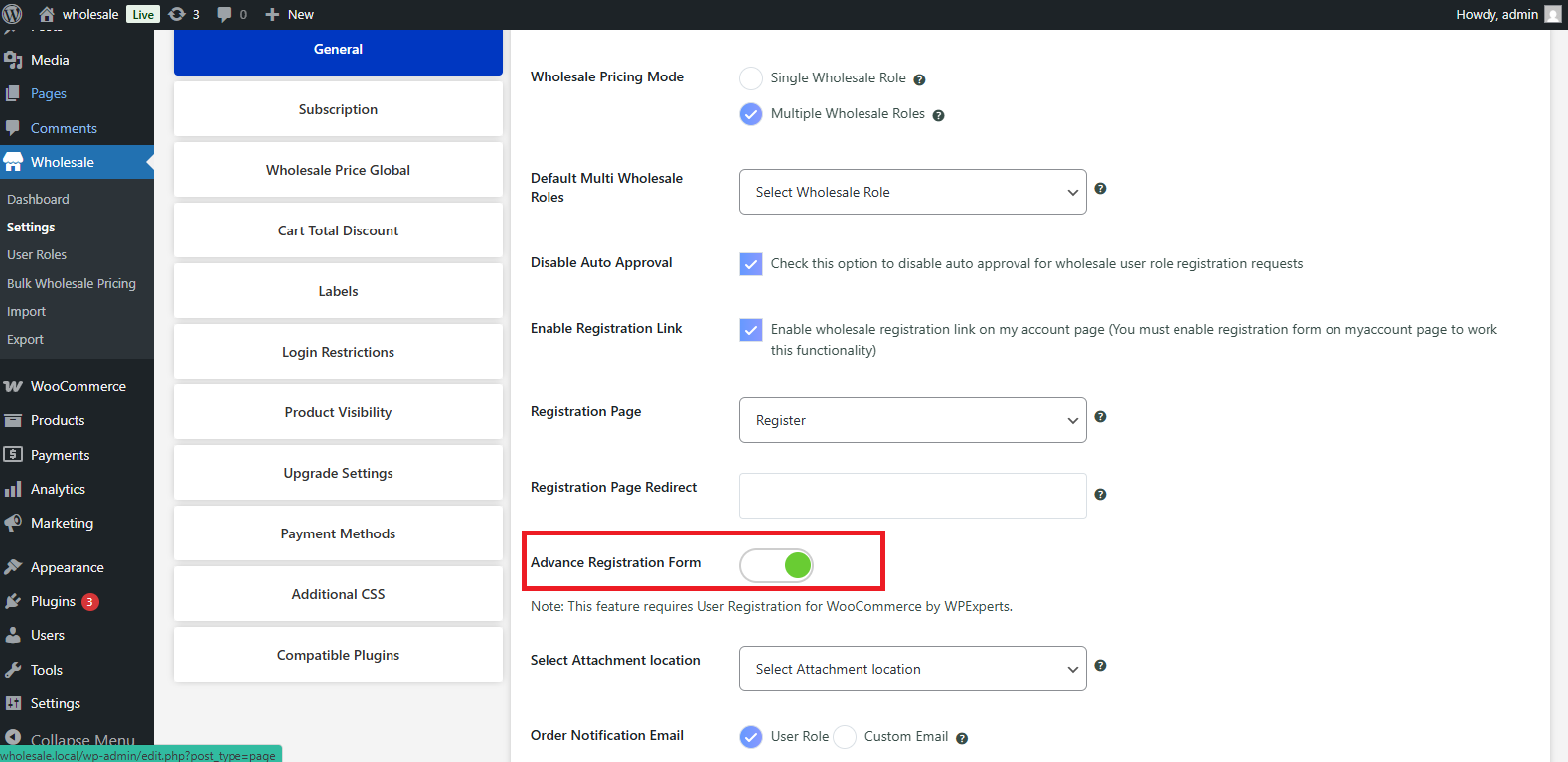
Task: Click help icon beside Registration Page dropdown
Action: (x=1100, y=417)
